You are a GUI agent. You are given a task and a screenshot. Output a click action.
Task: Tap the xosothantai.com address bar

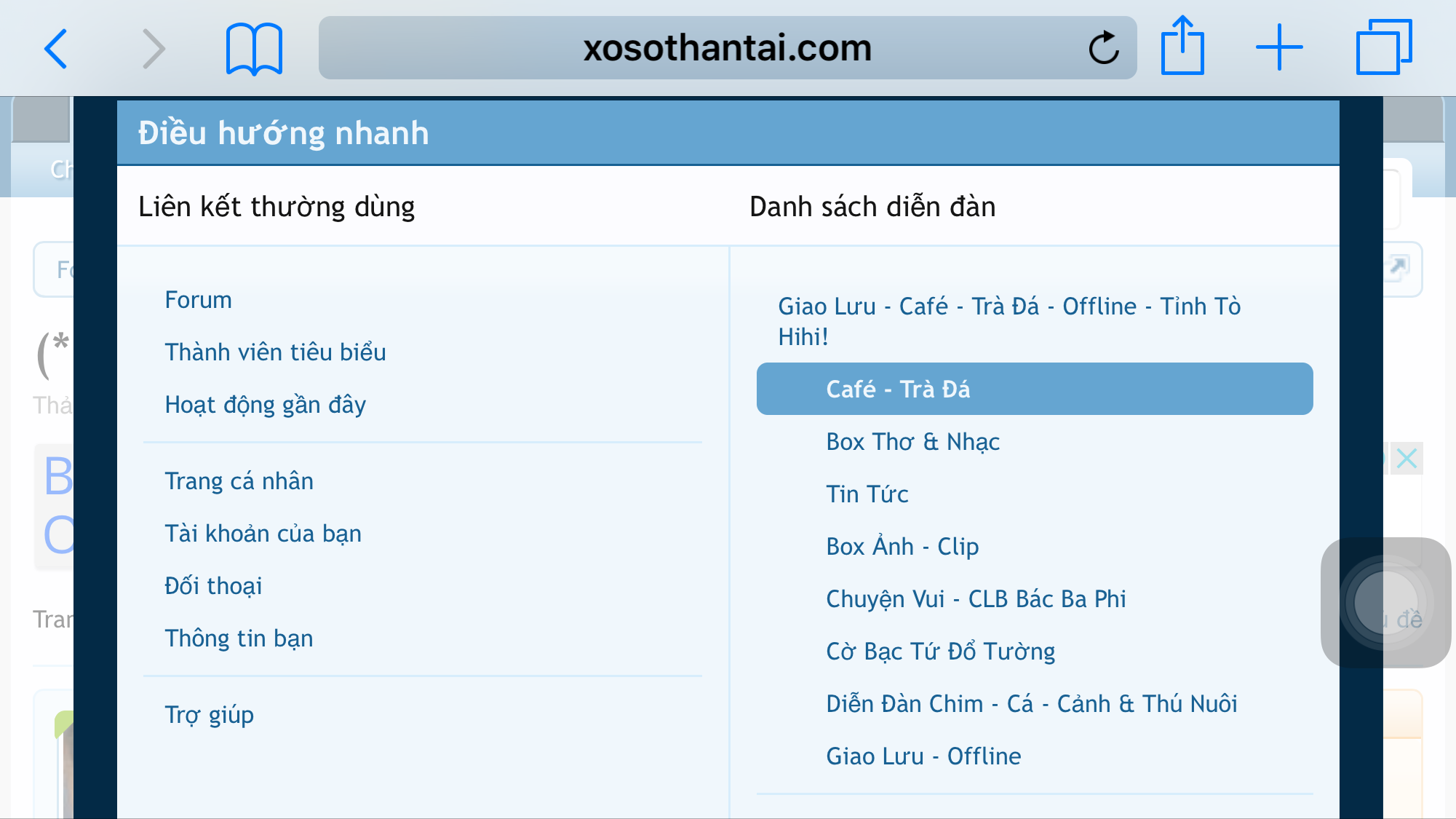(x=726, y=49)
